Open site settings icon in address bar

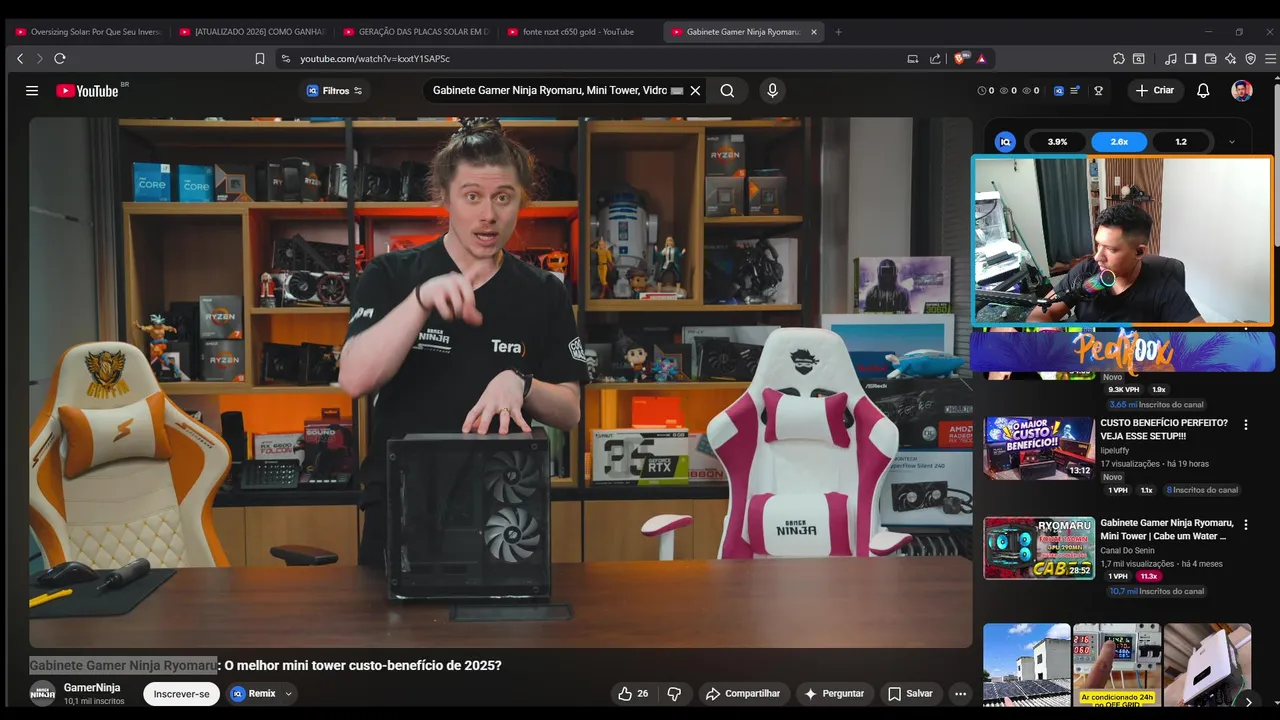[286, 59]
